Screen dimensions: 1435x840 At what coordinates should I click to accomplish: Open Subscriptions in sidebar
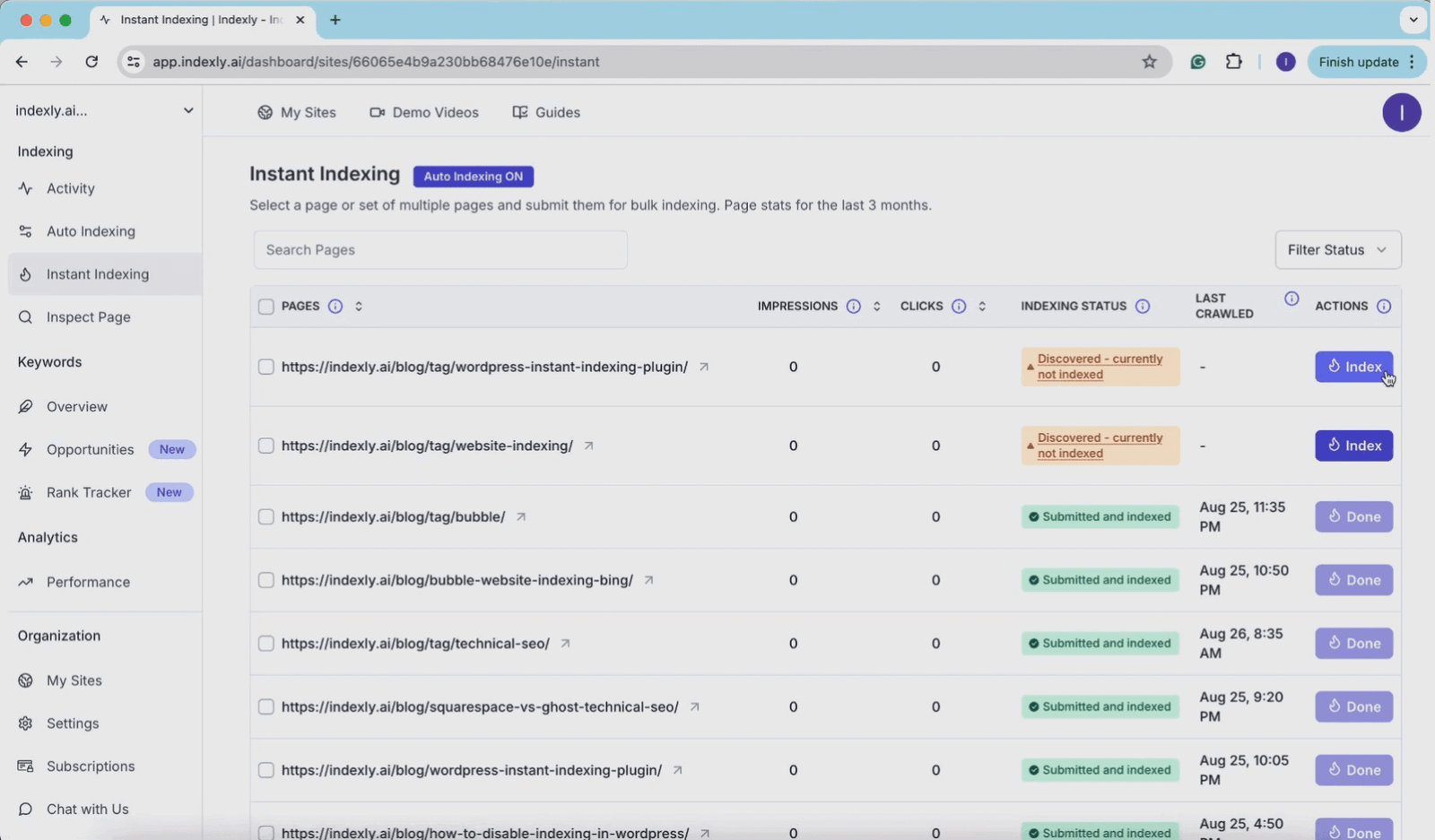pos(105,766)
